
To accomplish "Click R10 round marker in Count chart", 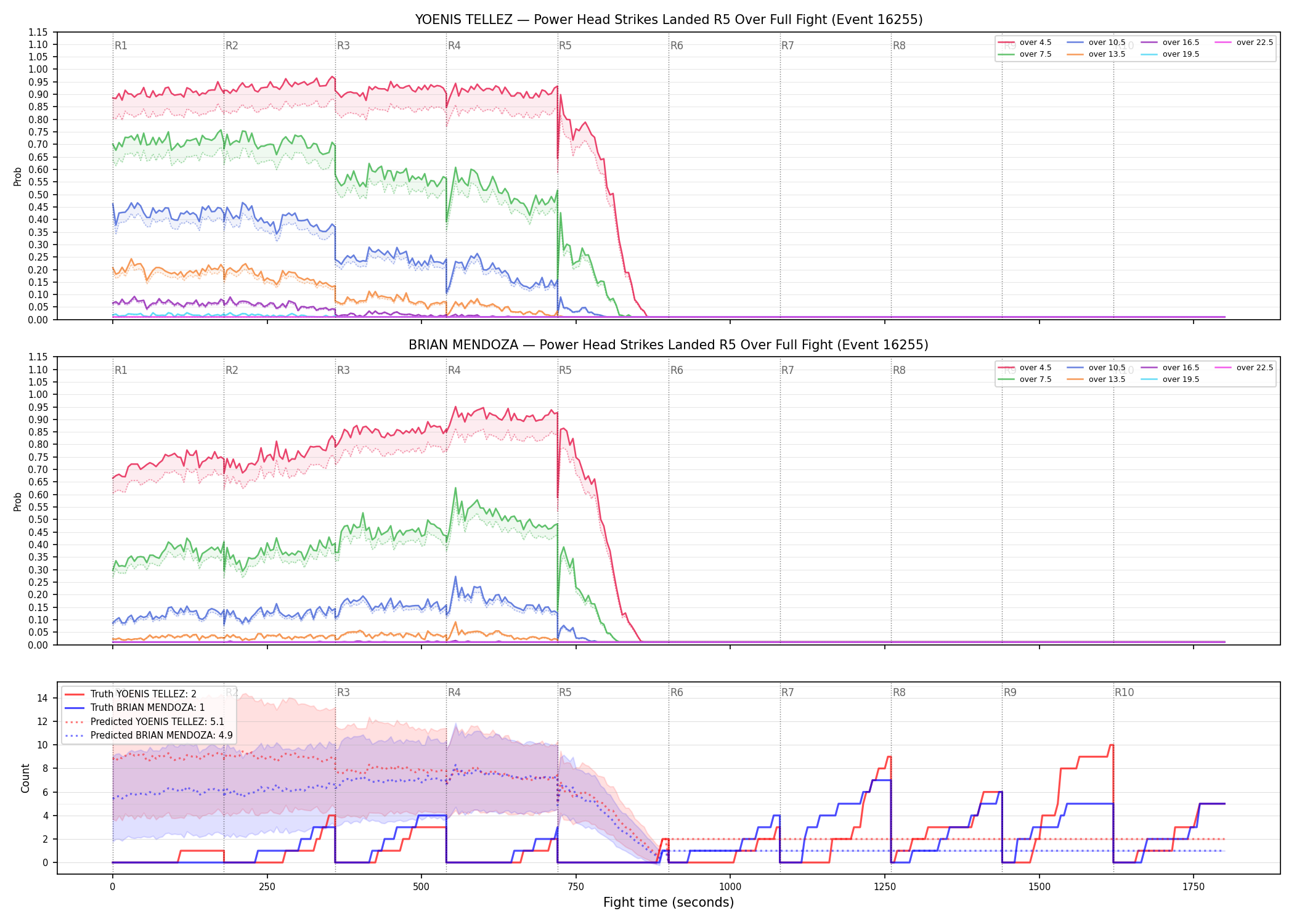I will (x=1124, y=692).
